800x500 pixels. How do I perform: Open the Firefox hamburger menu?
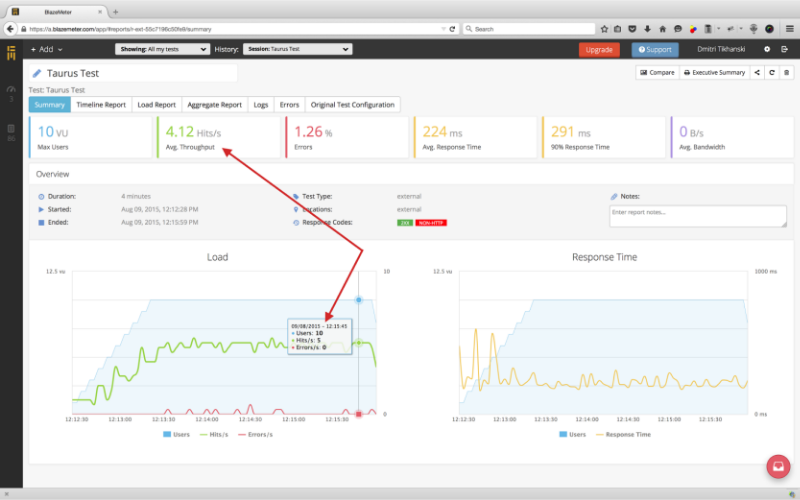pos(789,29)
